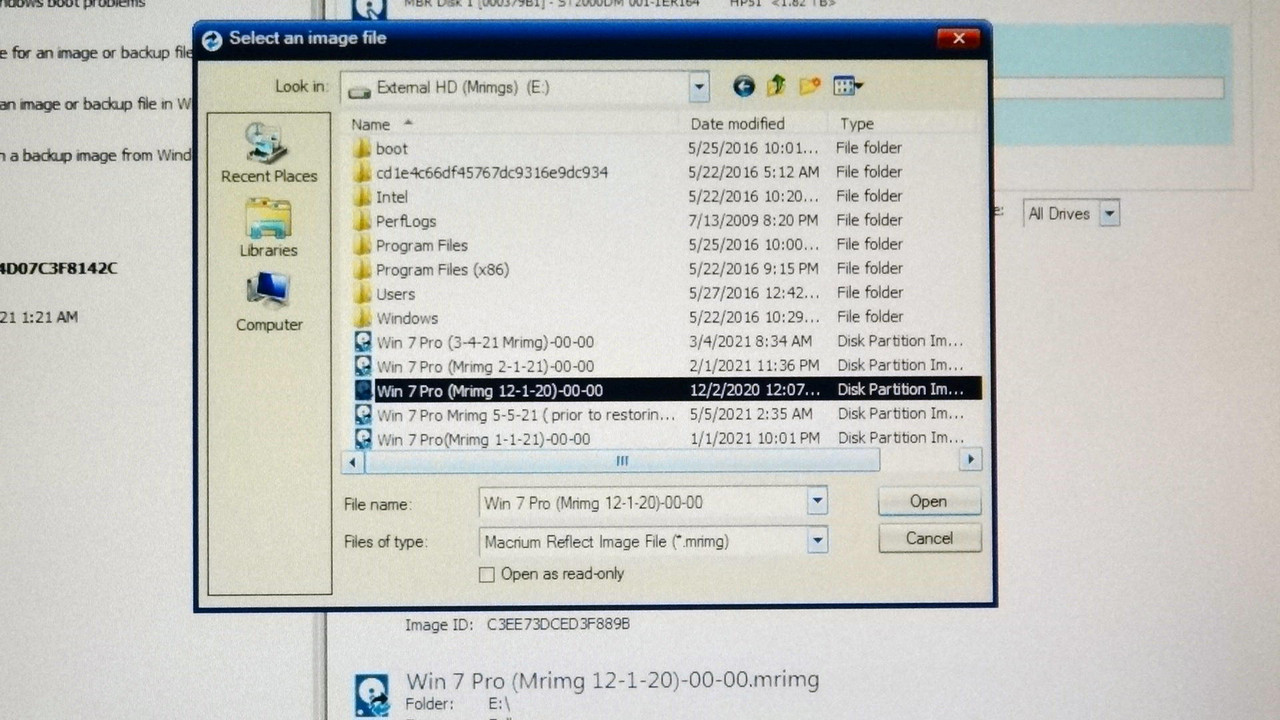This screenshot has width=1280, height=720.
Task: Select the Windows folder icon
Action: (363, 318)
